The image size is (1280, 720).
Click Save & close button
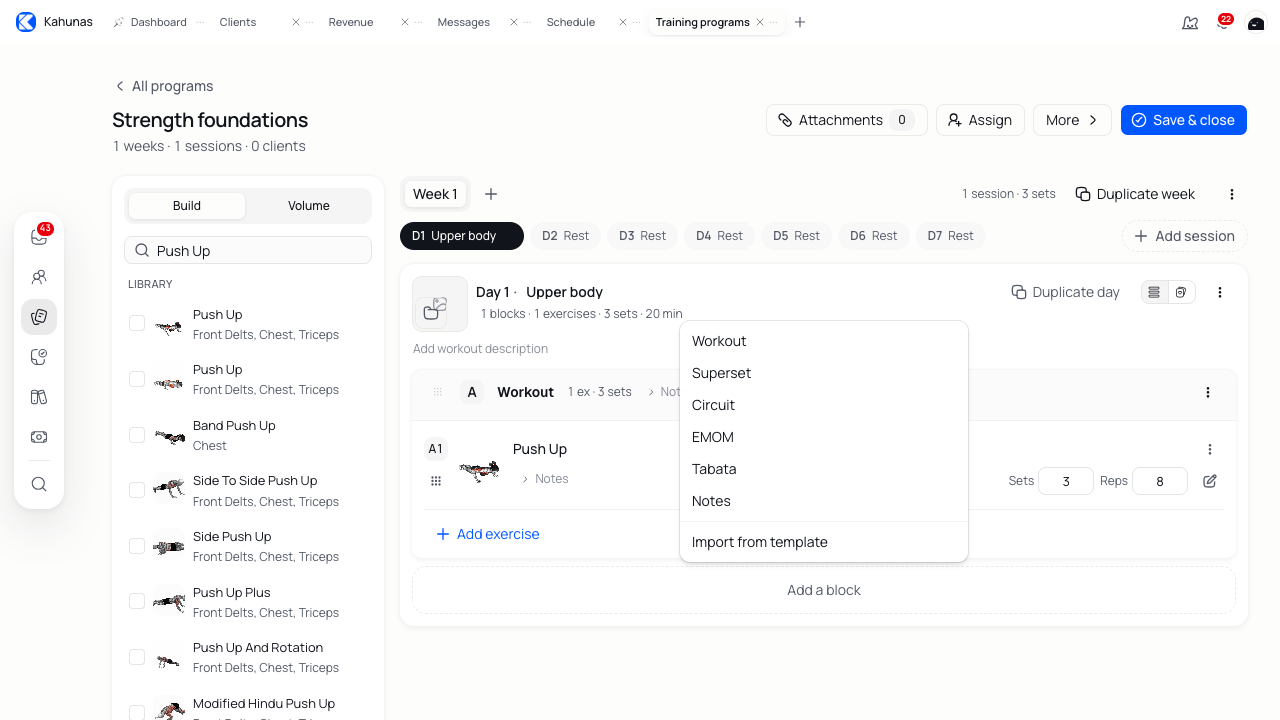(1184, 120)
